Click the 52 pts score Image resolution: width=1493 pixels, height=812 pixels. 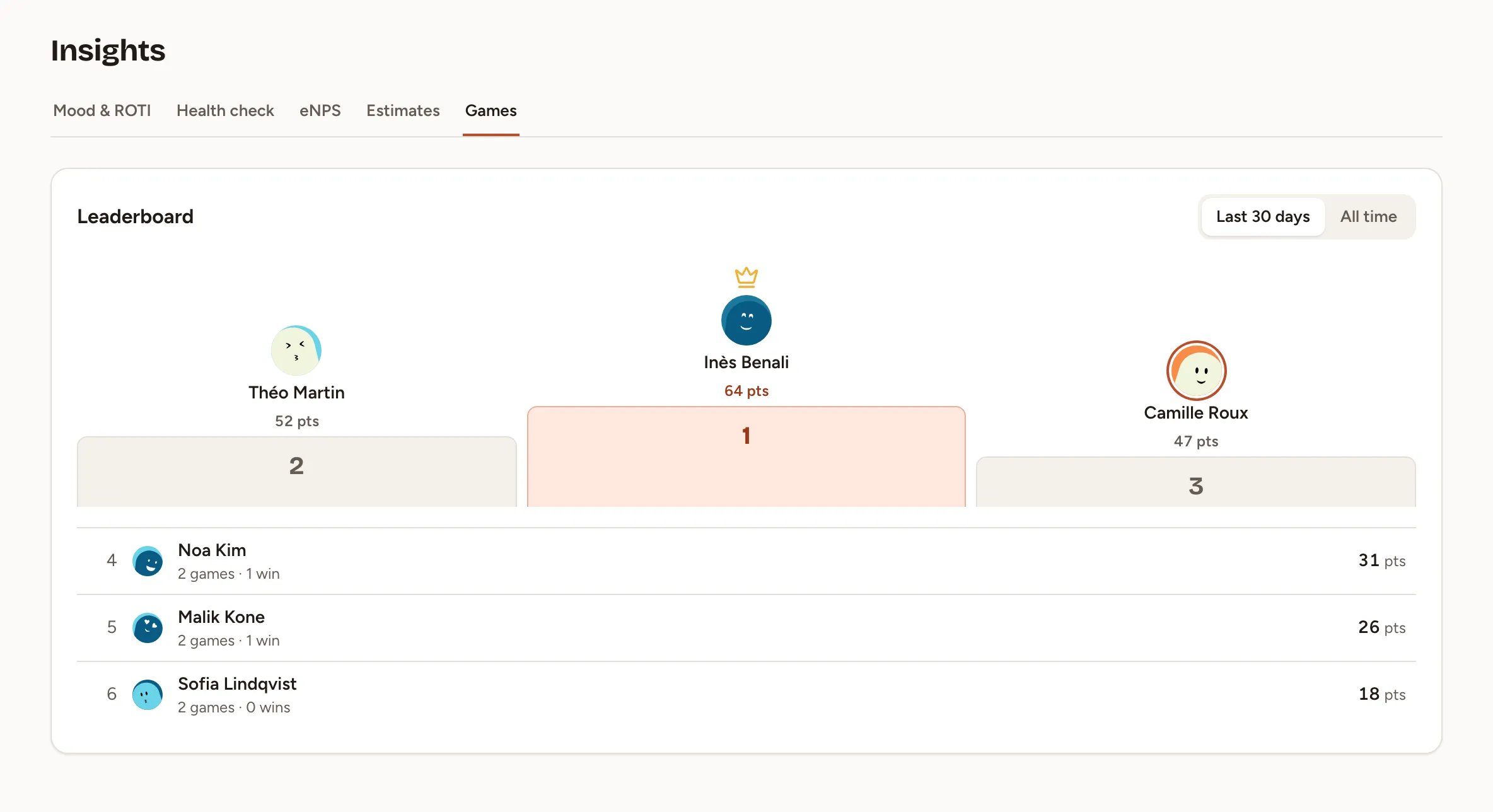(x=296, y=421)
